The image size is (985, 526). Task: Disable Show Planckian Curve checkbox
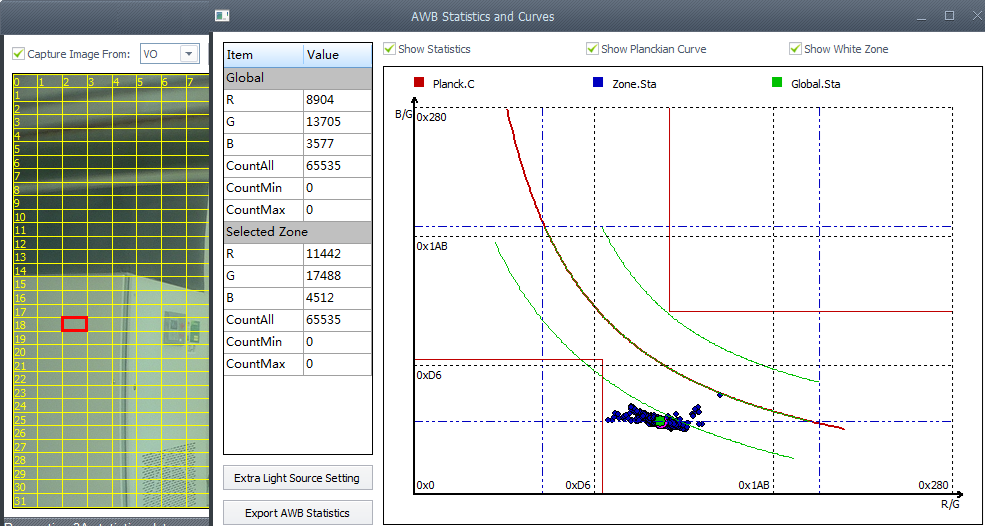point(593,49)
